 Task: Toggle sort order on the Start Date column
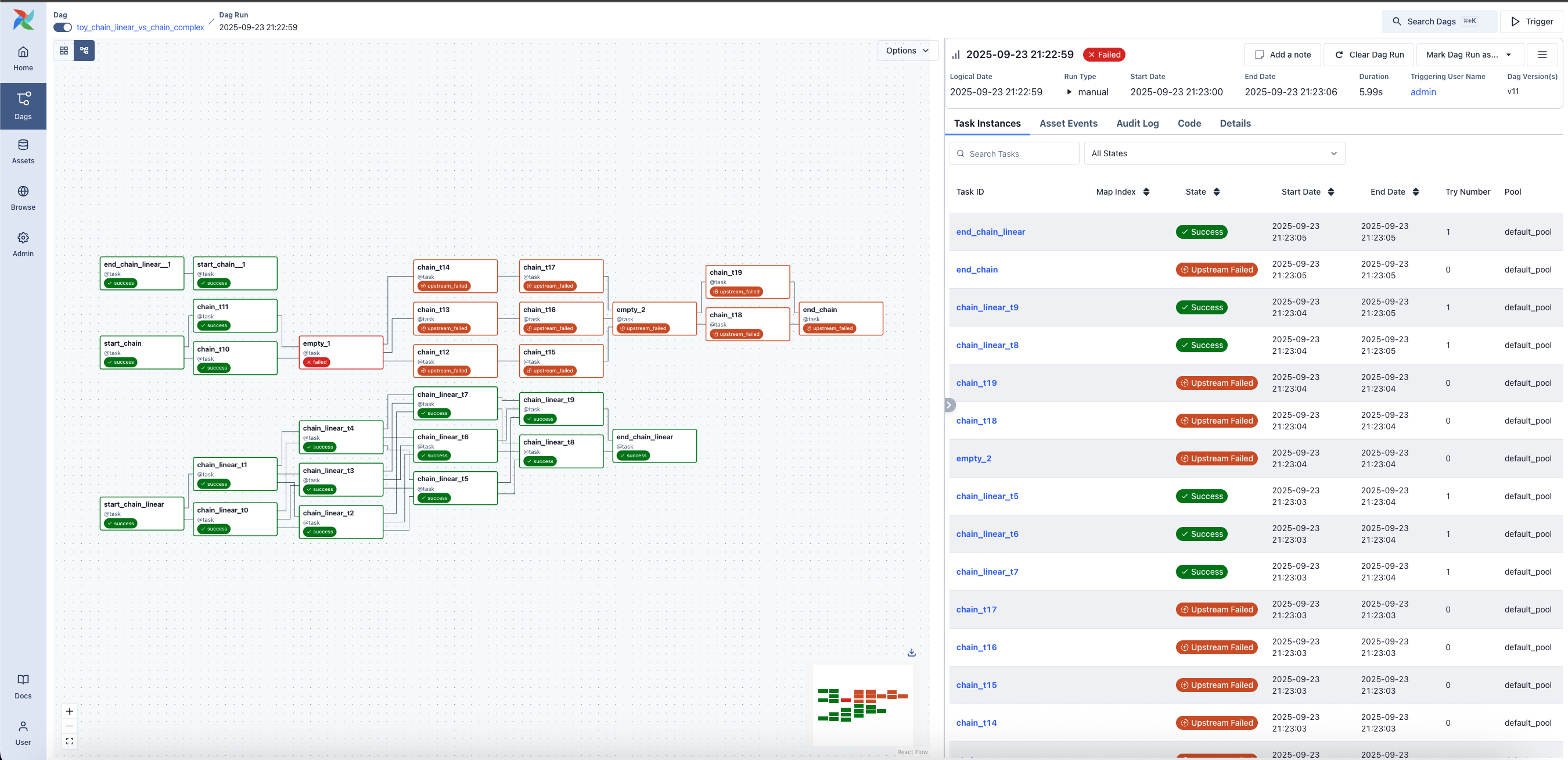point(1332,191)
